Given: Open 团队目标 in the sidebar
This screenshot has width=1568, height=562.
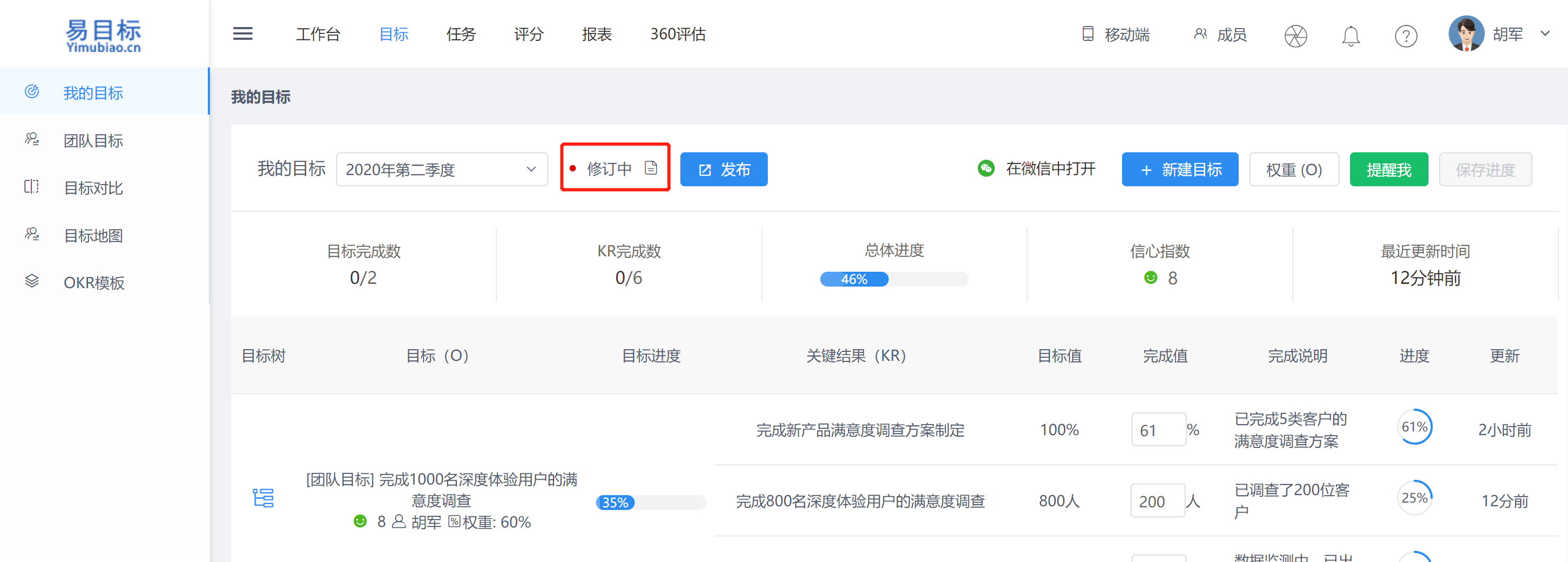Looking at the screenshot, I should tap(104, 140).
